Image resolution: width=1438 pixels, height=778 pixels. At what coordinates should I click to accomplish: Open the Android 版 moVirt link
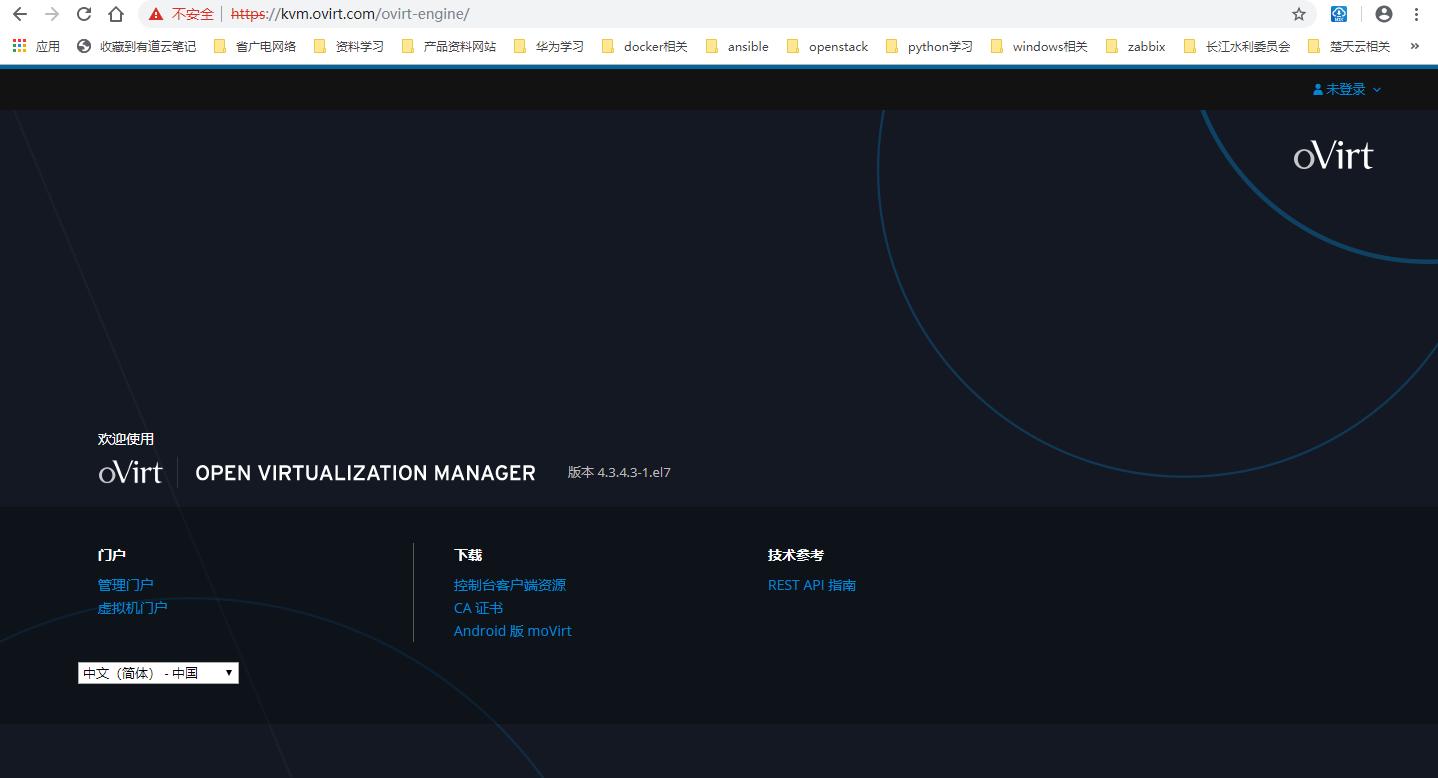click(513, 631)
